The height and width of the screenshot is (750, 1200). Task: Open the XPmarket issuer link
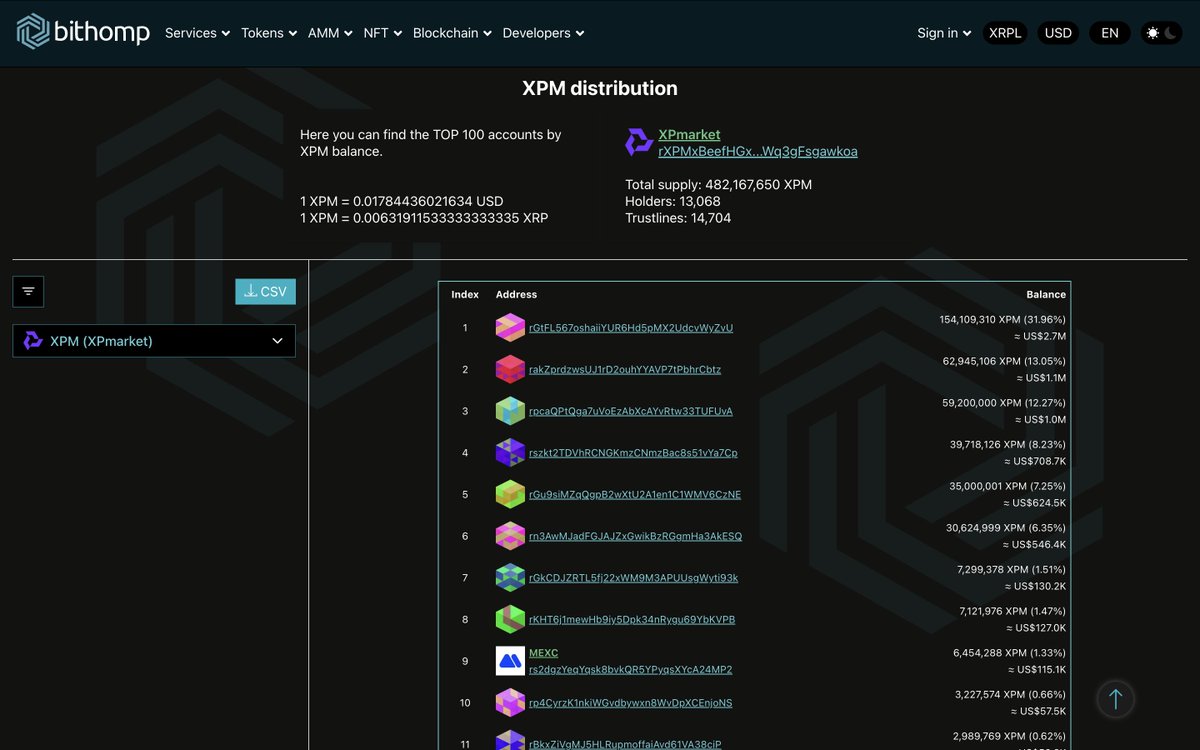(x=689, y=134)
